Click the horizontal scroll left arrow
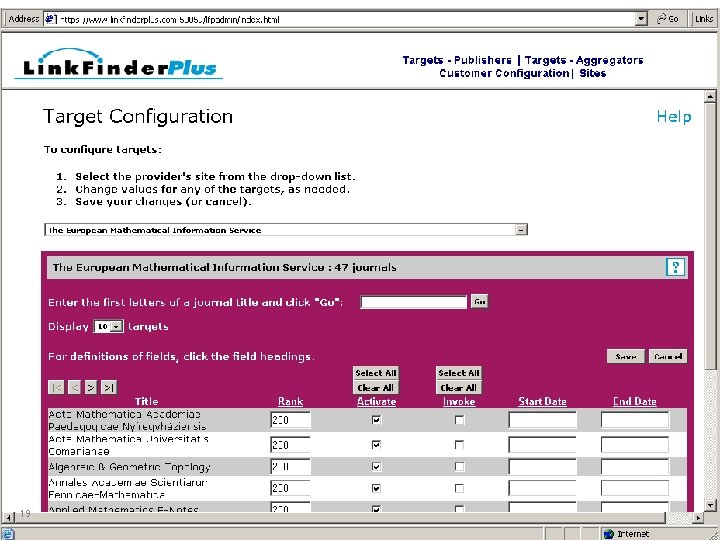720x540 pixels. click(8, 518)
